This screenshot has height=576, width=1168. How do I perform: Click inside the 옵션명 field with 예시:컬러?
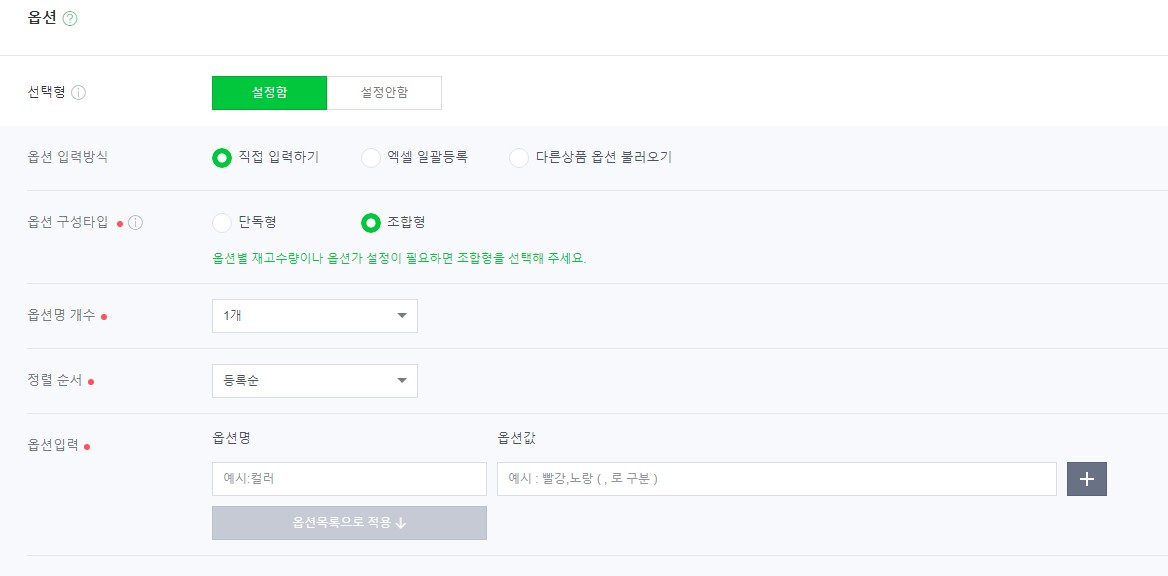[348, 478]
